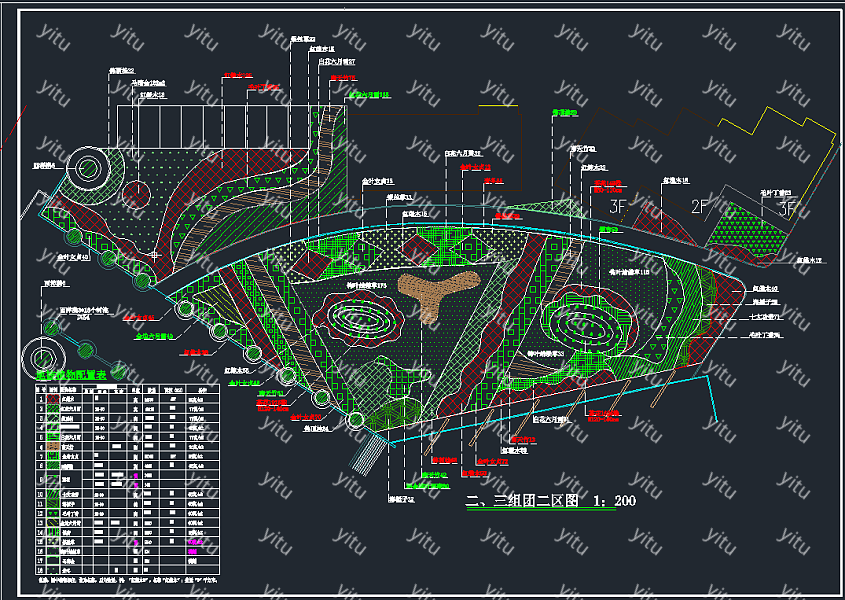
Task: Click the magenta text in legend row 15
Action: 195,542
